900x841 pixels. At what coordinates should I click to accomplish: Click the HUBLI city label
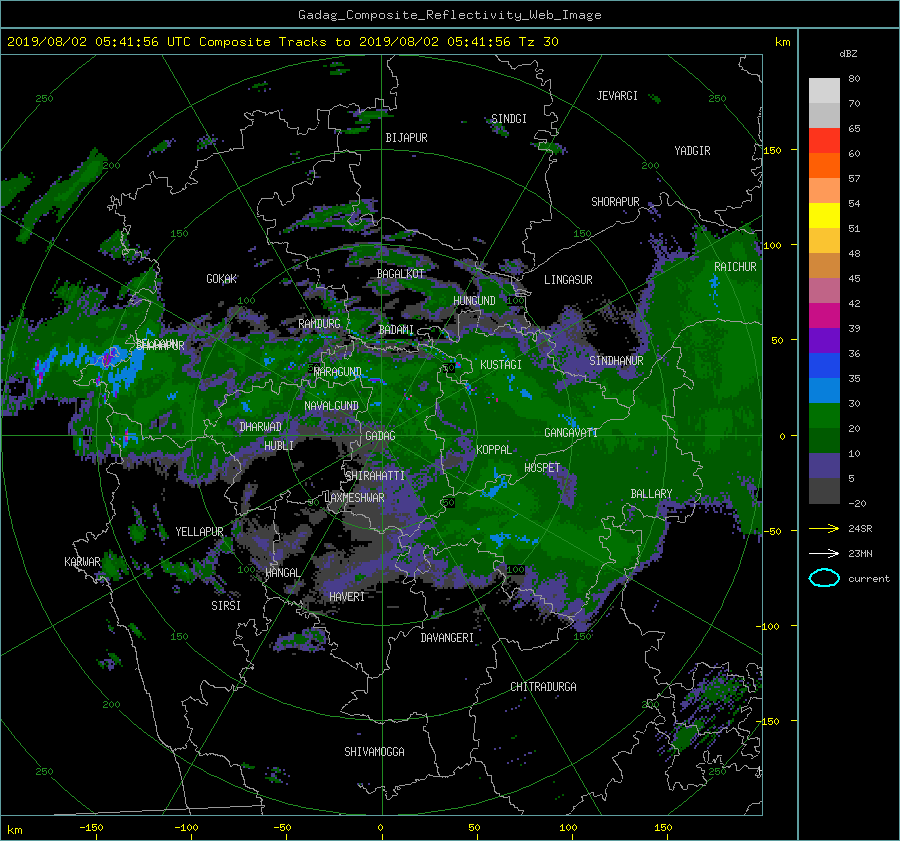(x=279, y=445)
